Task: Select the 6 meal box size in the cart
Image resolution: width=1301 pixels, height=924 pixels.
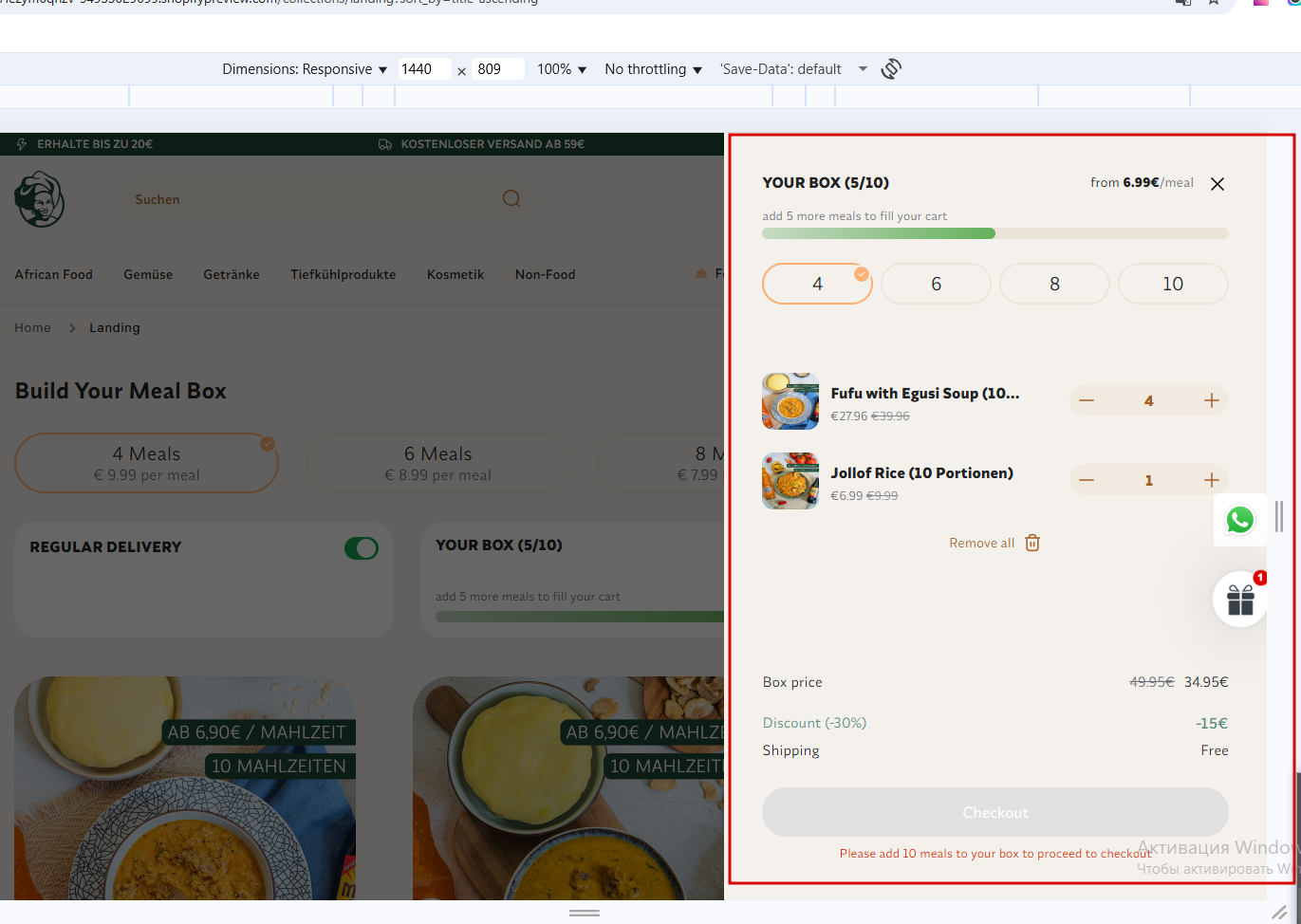Action: click(936, 284)
